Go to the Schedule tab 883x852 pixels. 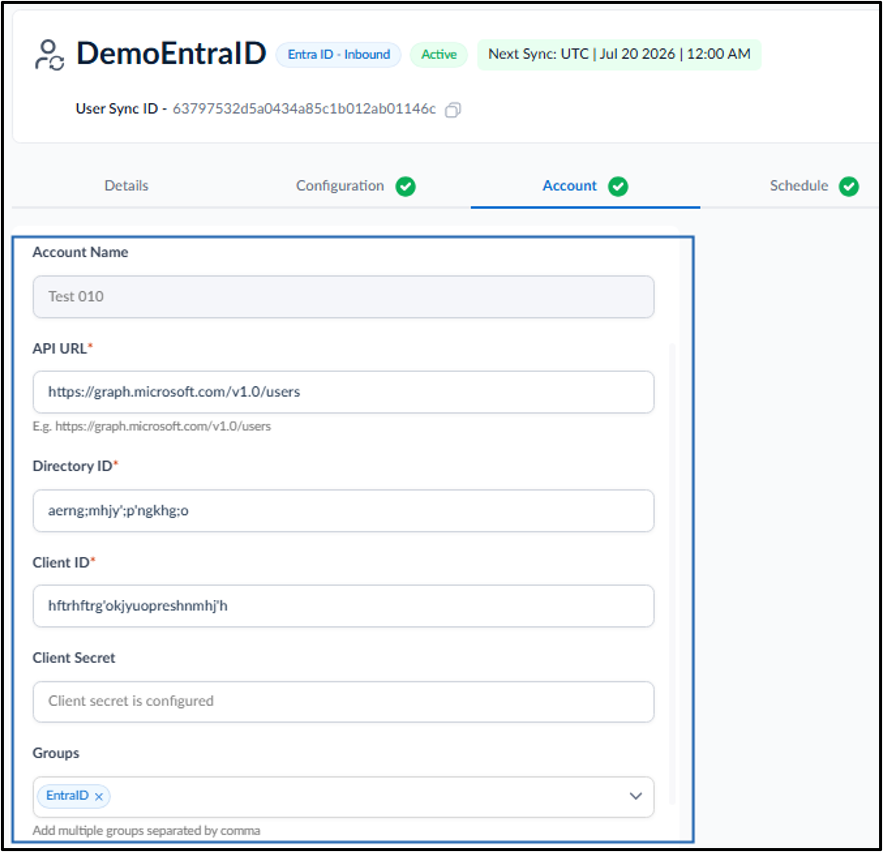[799, 186]
